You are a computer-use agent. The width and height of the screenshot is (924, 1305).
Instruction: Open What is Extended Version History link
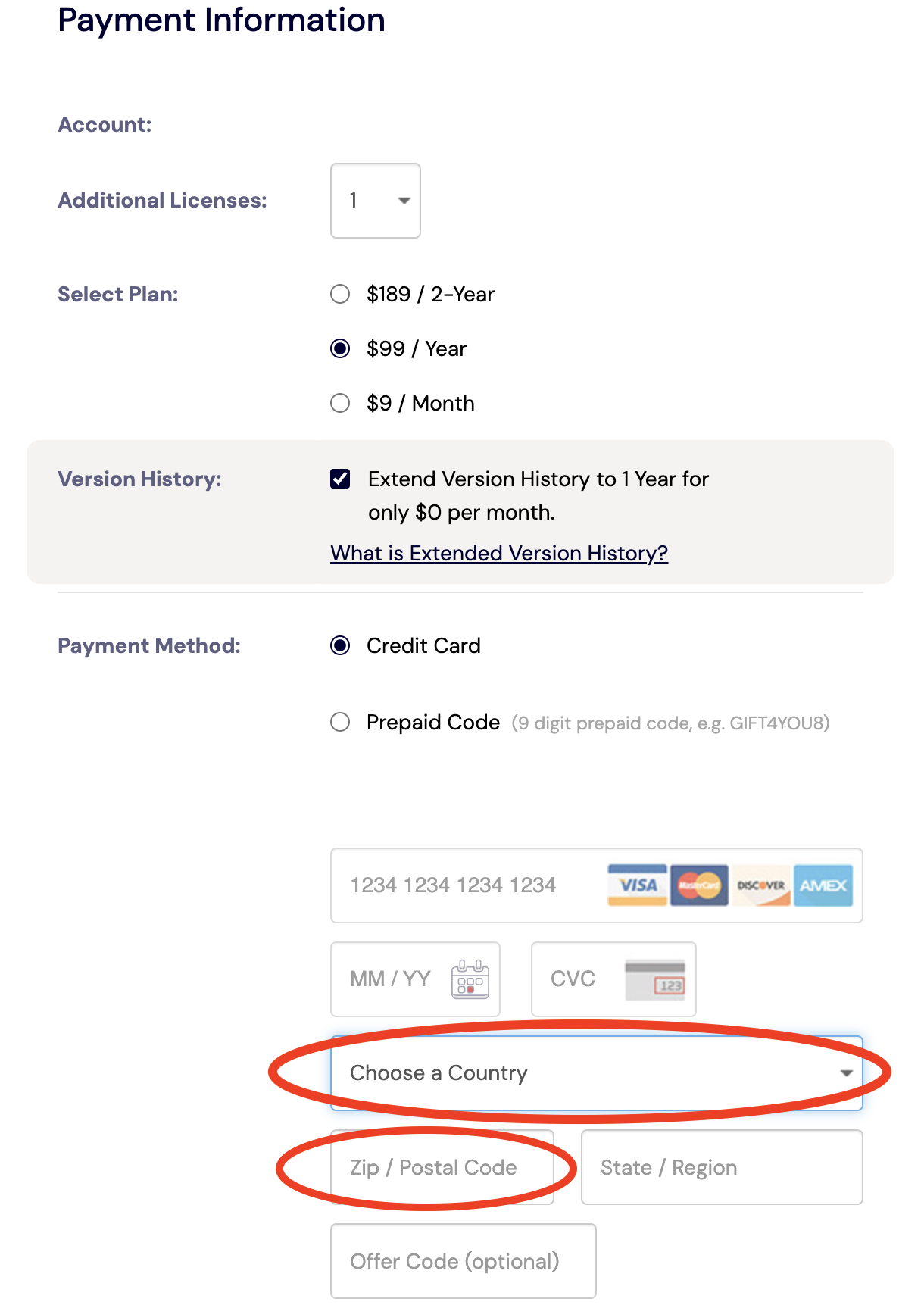coord(499,554)
